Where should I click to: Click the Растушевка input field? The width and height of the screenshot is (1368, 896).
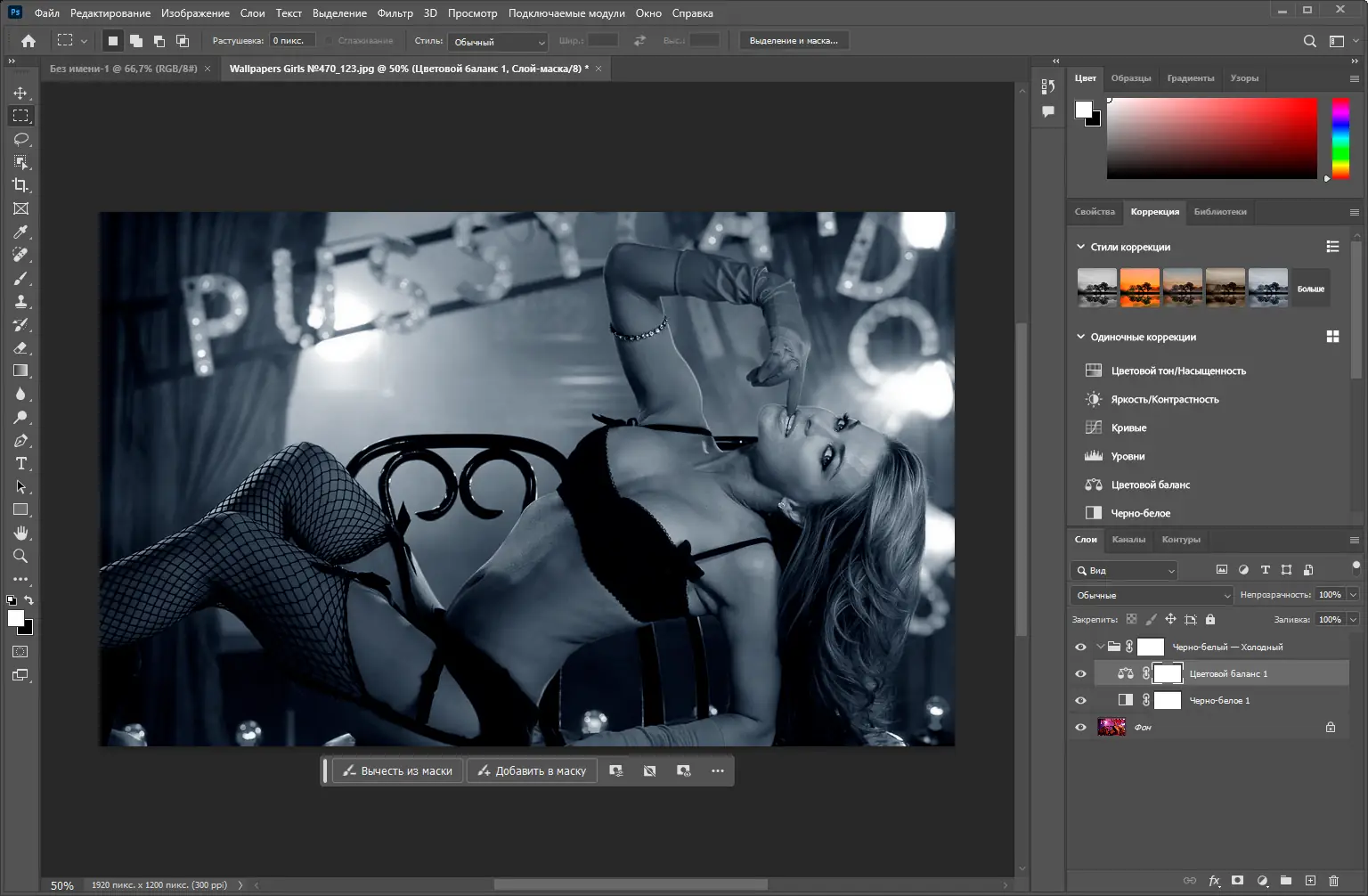click(x=292, y=41)
